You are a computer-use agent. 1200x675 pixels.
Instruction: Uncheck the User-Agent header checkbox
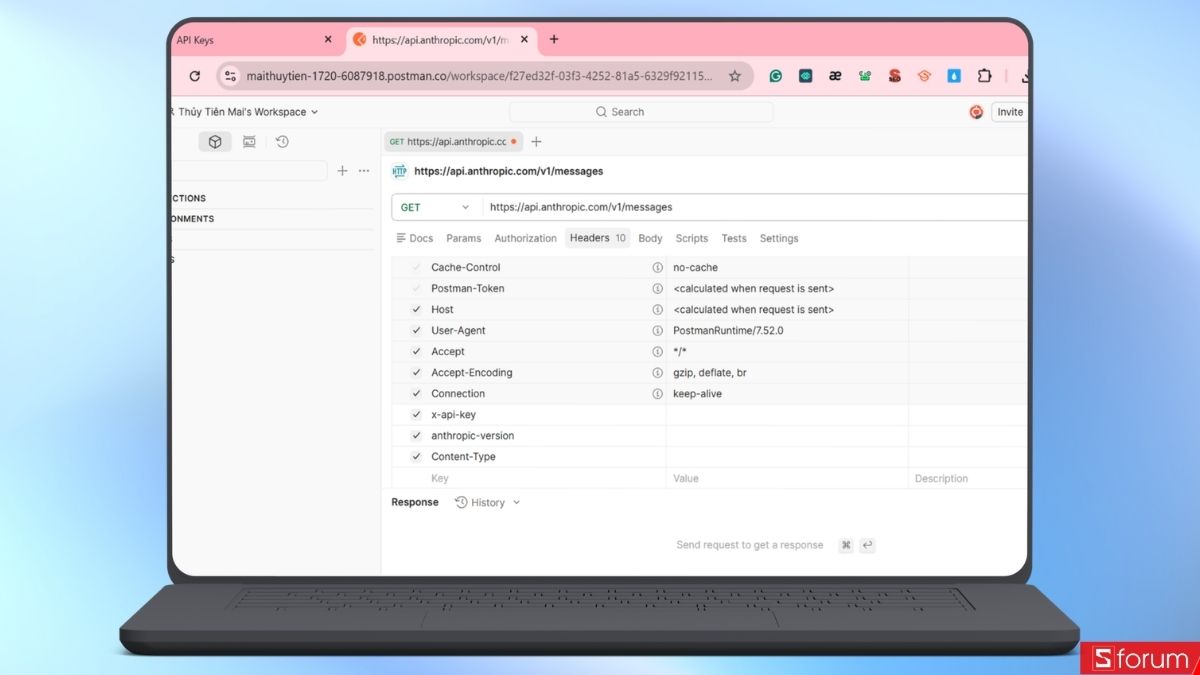416,330
